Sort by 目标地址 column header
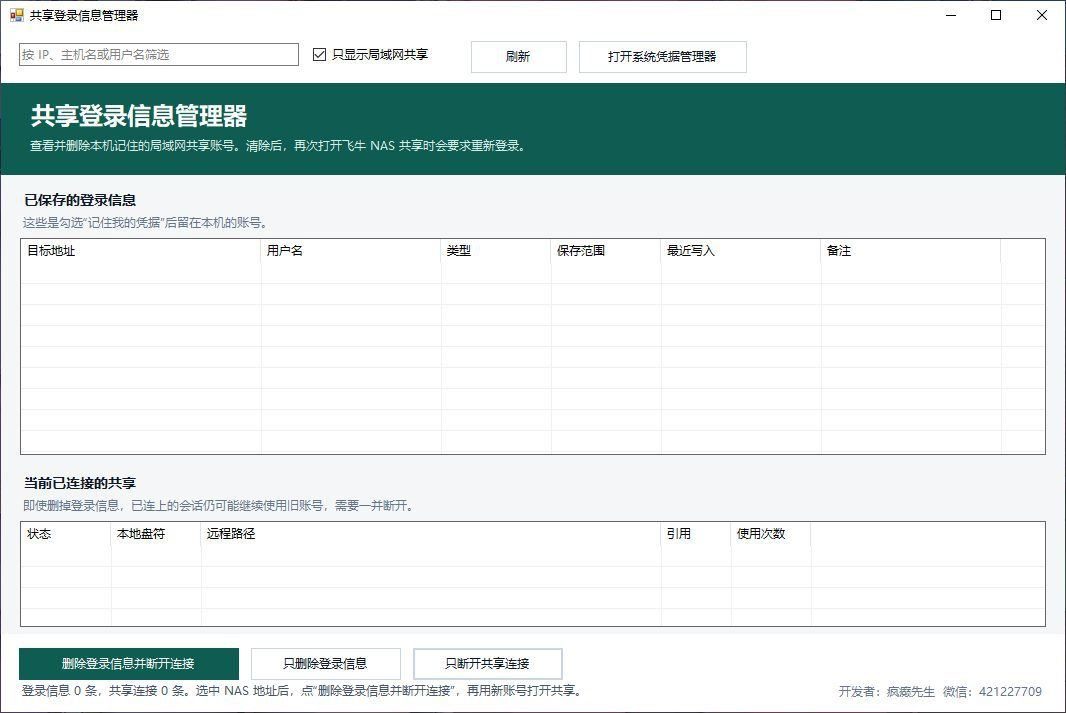Viewport: 1066px width, 713px height. [141, 251]
